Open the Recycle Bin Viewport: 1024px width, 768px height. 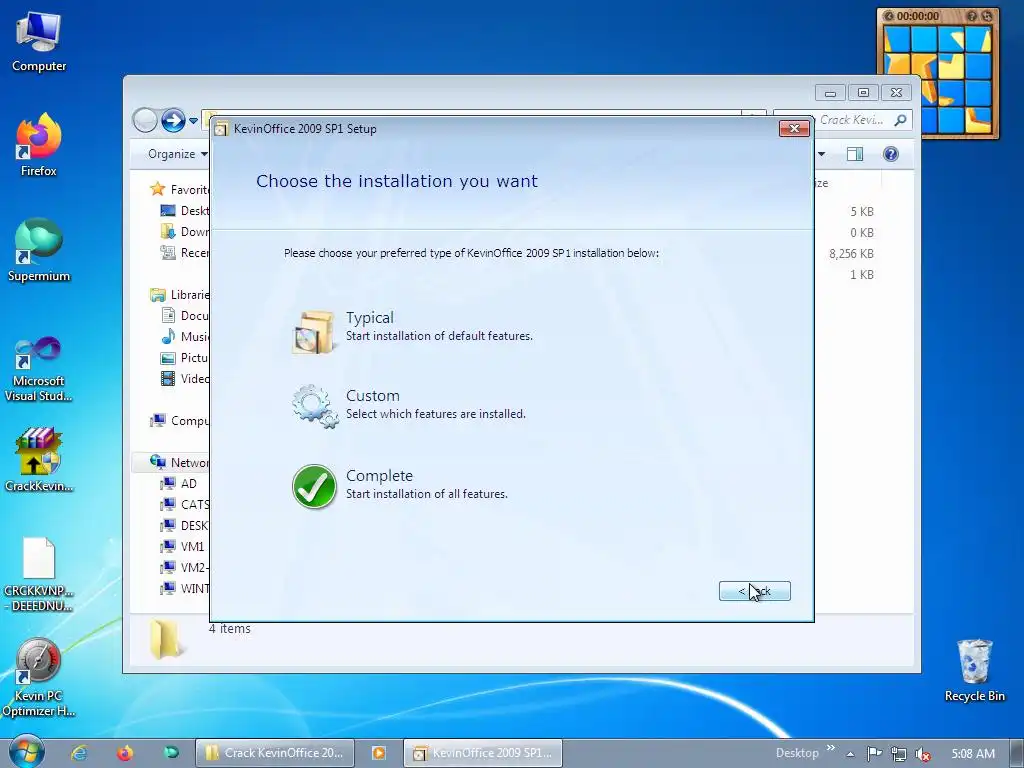click(x=974, y=671)
